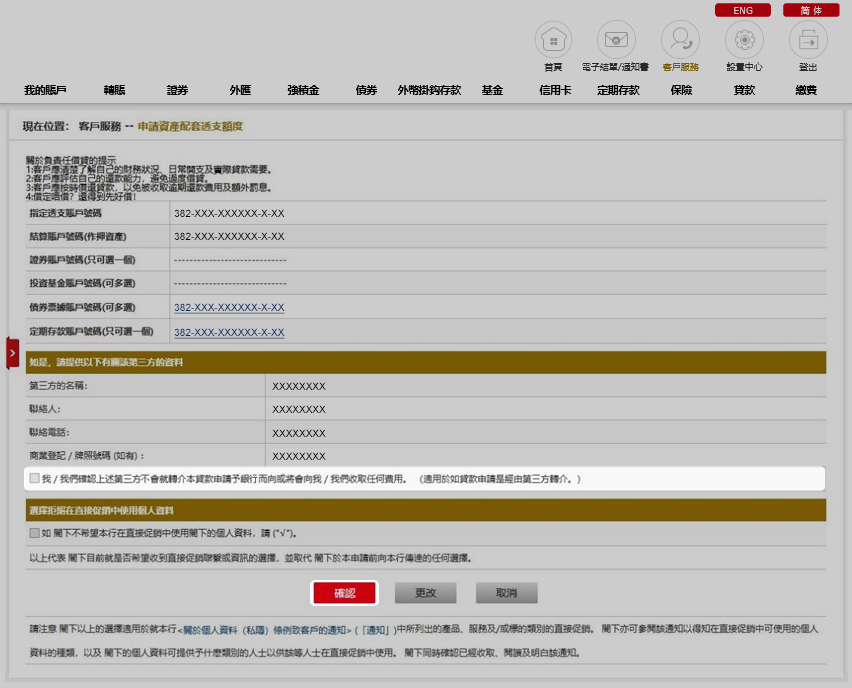Click the 登出 logout icon

pos(808,40)
